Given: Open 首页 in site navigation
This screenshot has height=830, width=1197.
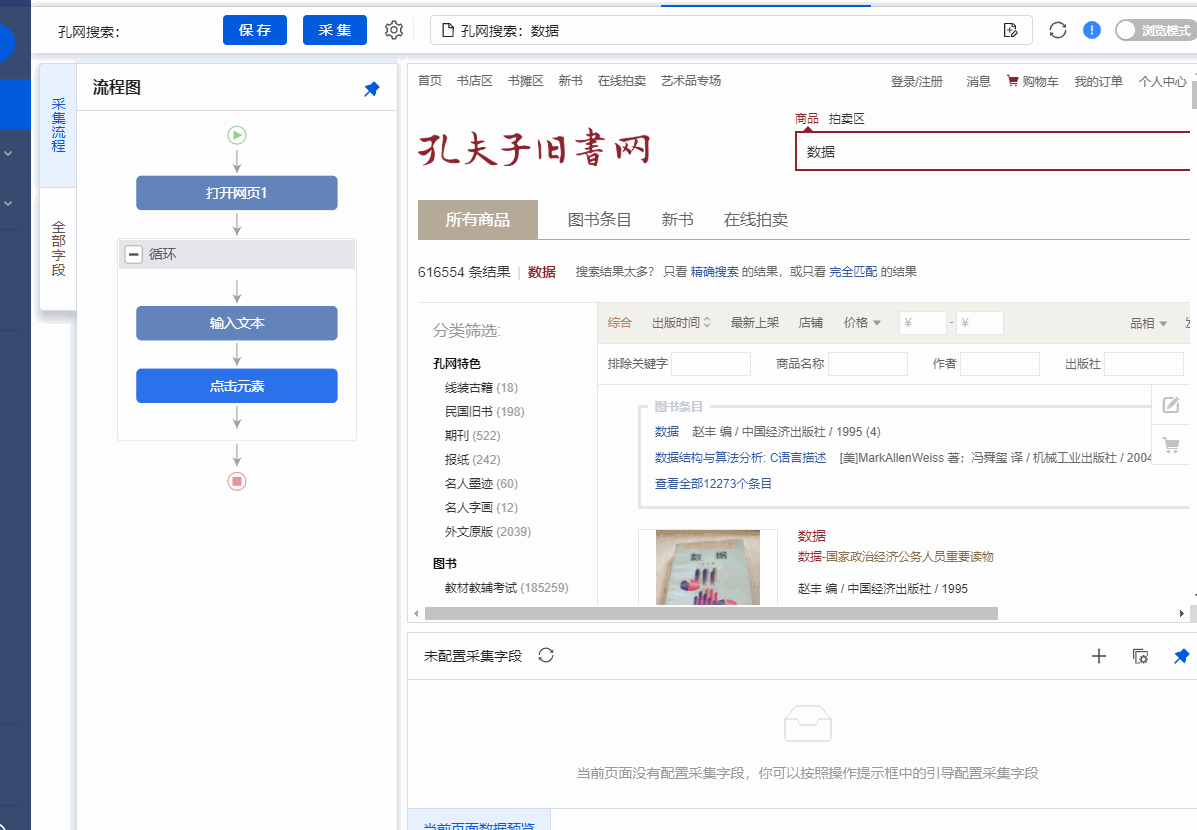Looking at the screenshot, I should pos(430,80).
